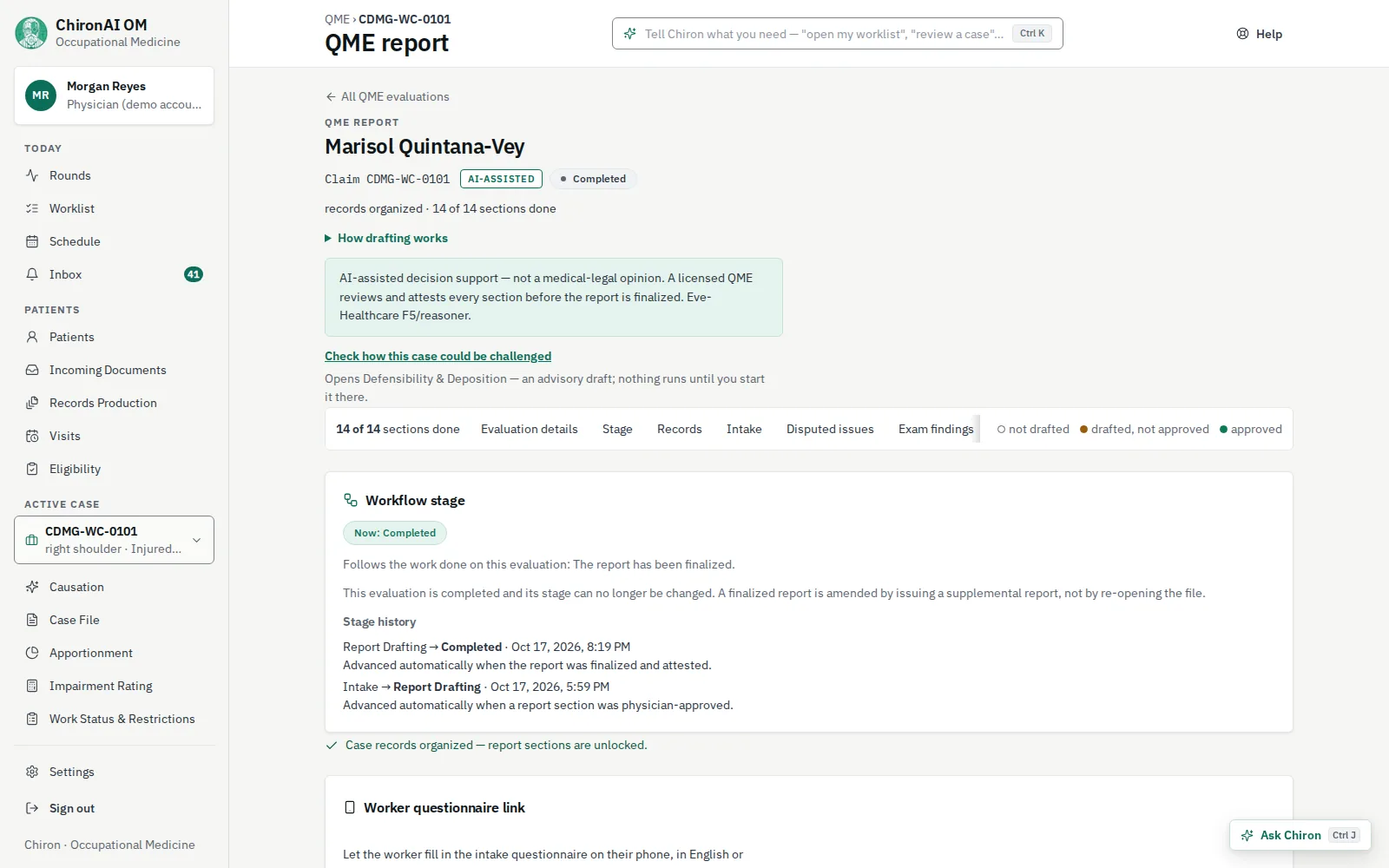Click the 'drafted, not approved' legend entry

point(1144,429)
